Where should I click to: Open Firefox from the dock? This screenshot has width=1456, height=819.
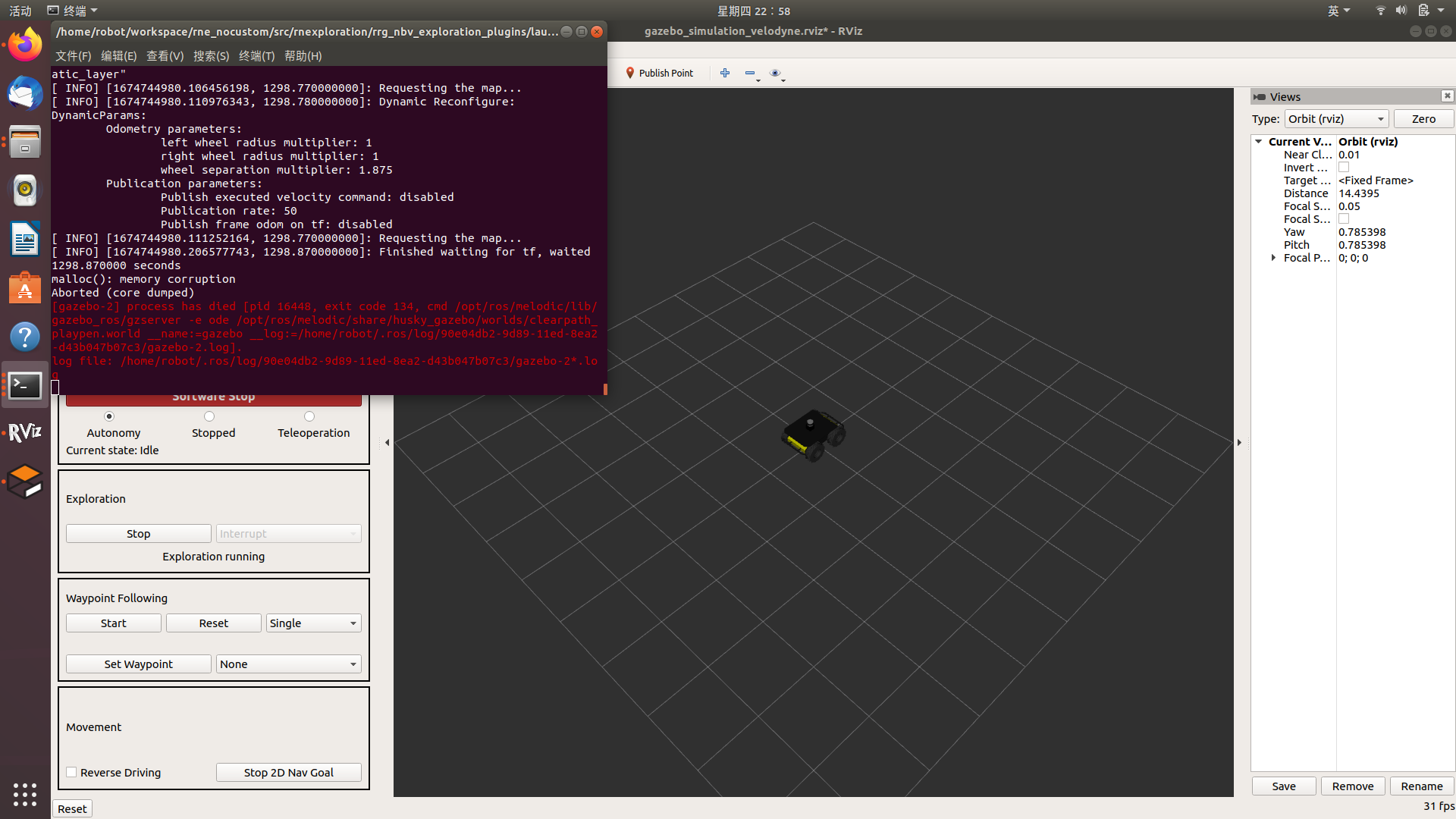[25, 44]
